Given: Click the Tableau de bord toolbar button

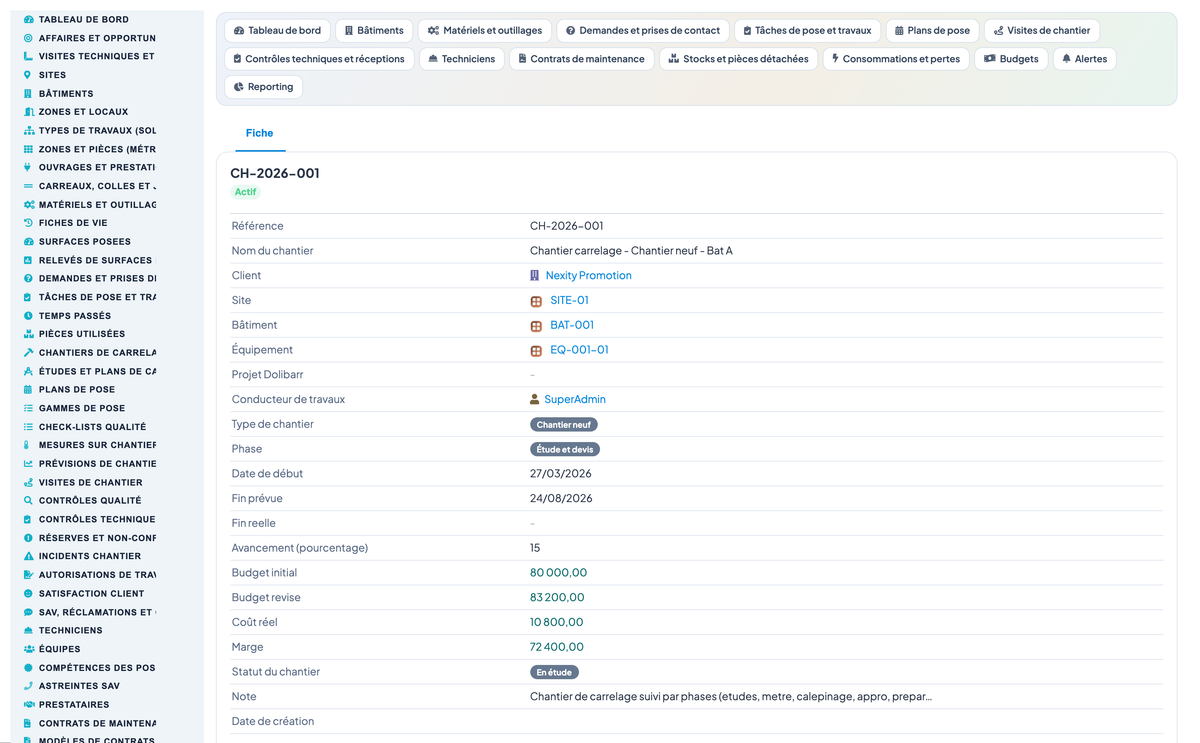Looking at the screenshot, I should click(277, 31).
